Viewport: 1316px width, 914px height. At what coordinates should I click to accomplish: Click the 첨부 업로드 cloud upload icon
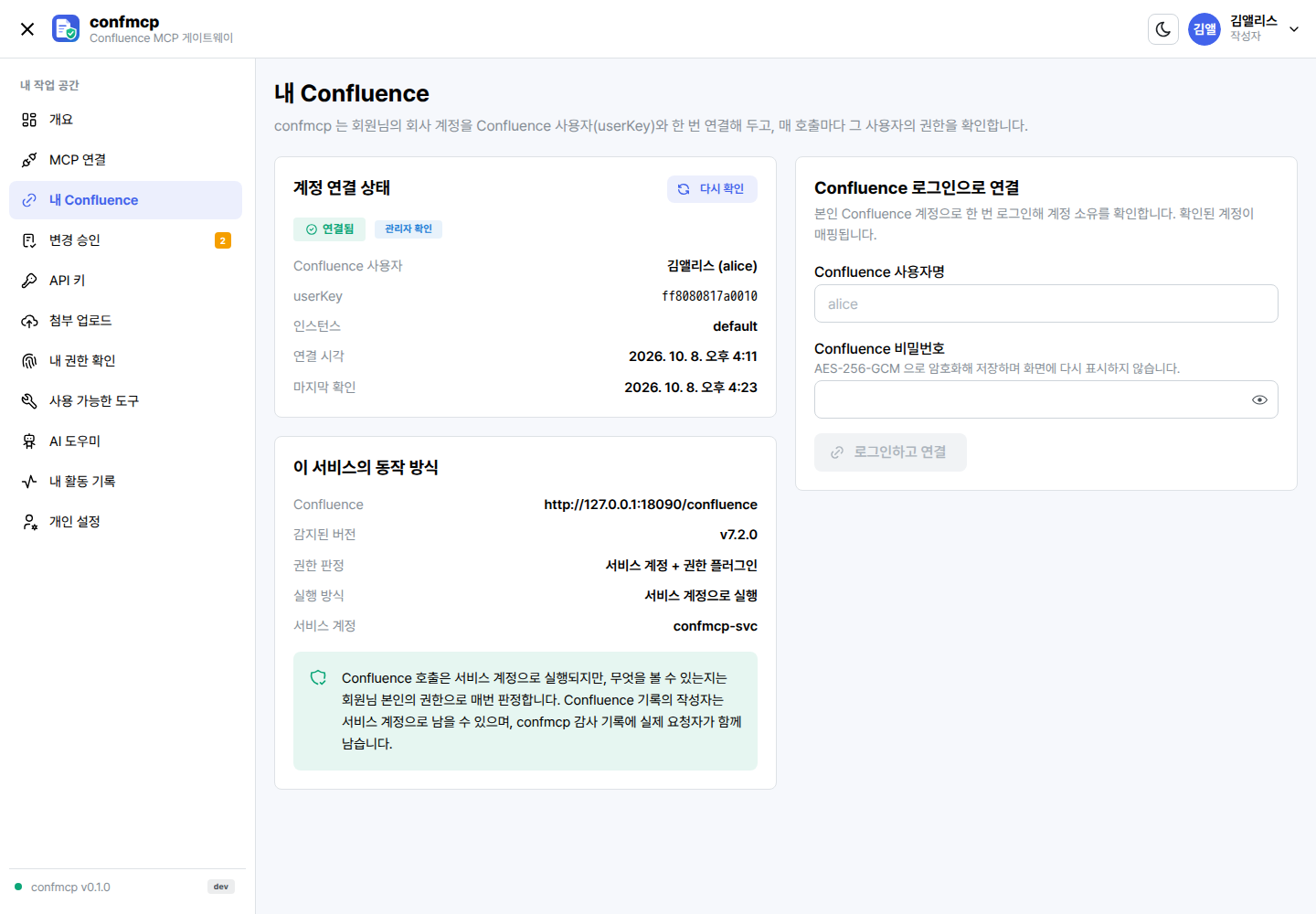[29, 321]
